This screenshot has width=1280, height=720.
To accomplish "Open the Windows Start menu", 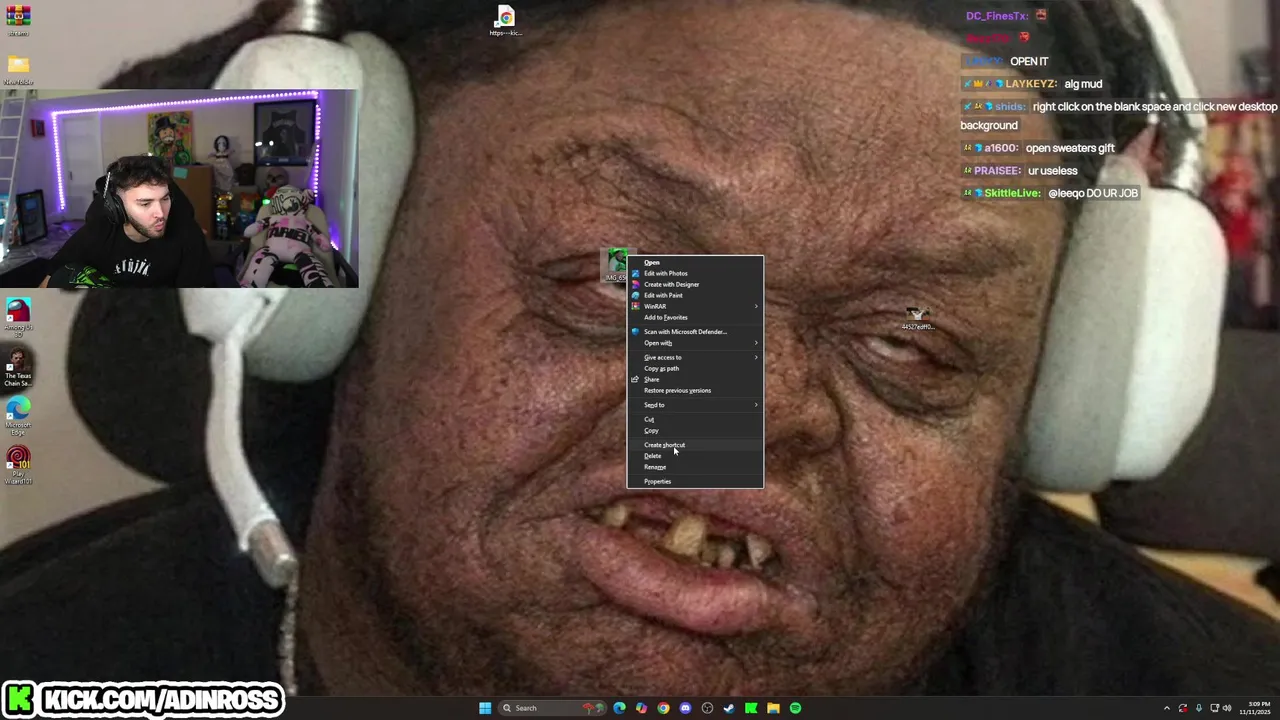I will [485, 708].
